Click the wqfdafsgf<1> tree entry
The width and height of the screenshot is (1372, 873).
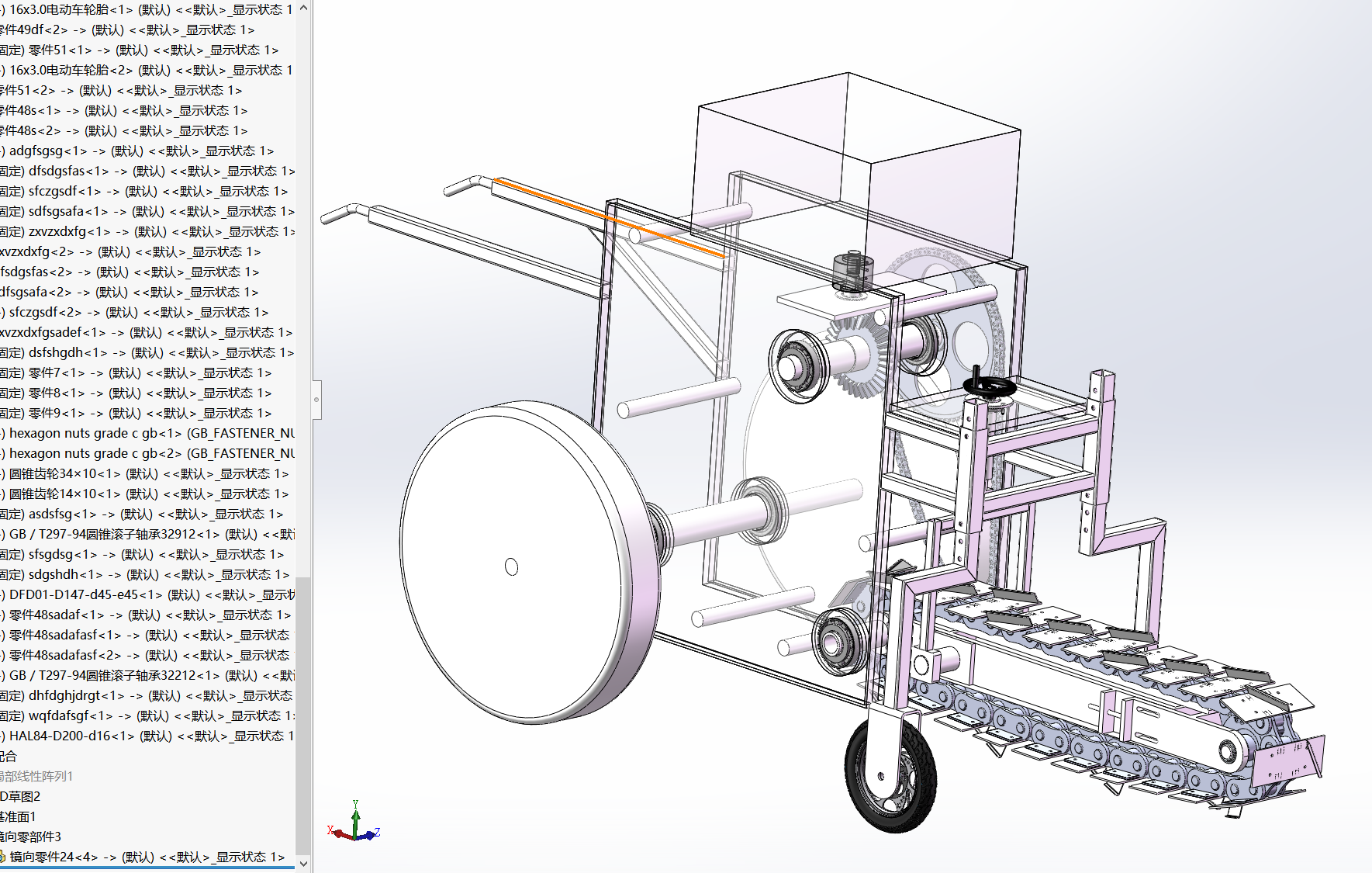(x=147, y=715)
